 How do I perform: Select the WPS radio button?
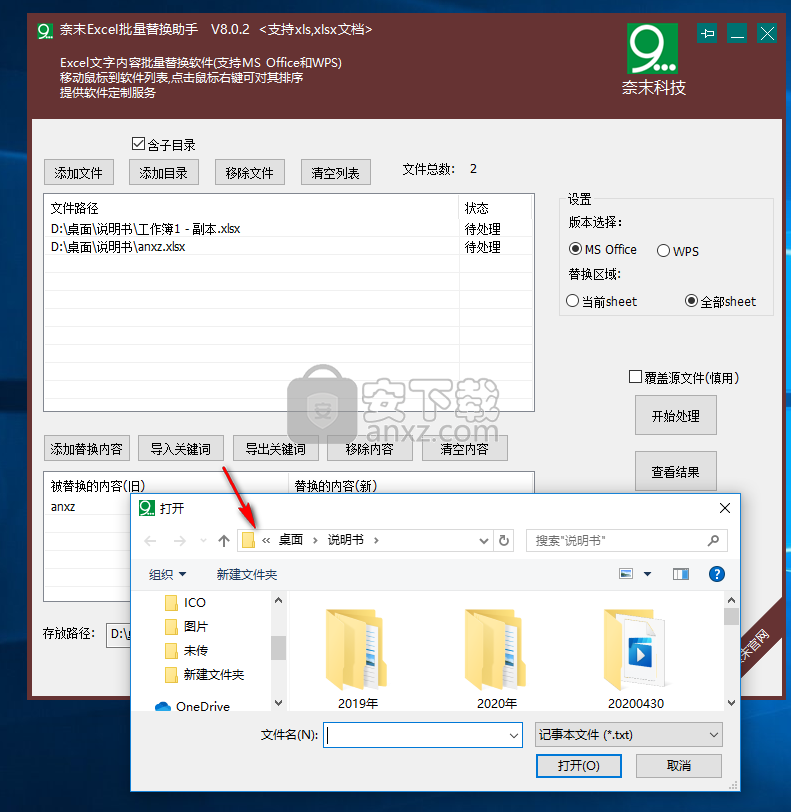pyautogui.click(x=663, y=251)
